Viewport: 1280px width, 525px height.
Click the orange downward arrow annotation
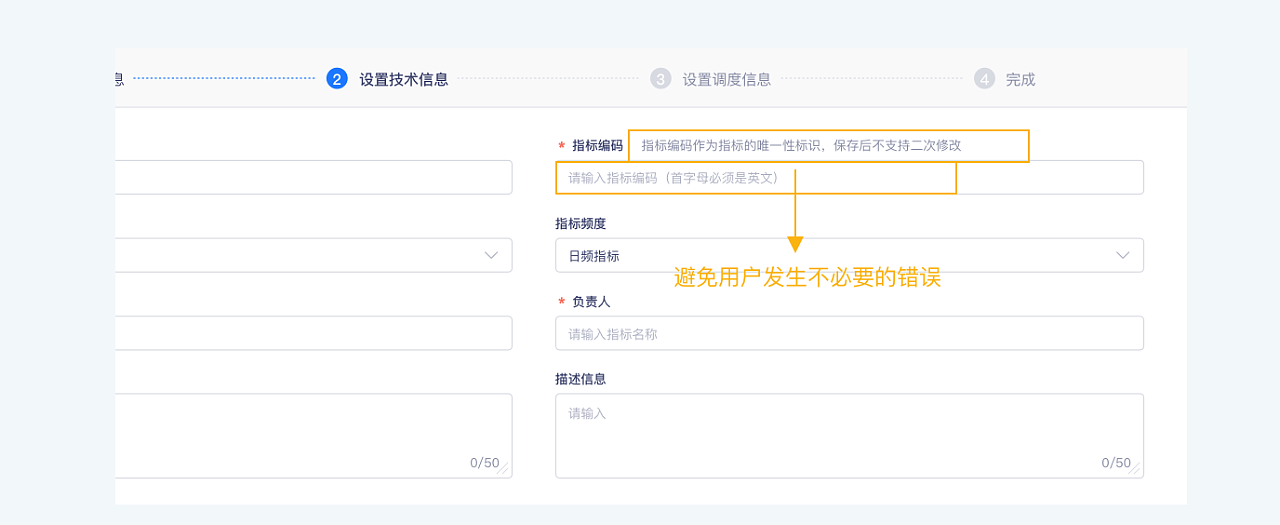(795, 242)
